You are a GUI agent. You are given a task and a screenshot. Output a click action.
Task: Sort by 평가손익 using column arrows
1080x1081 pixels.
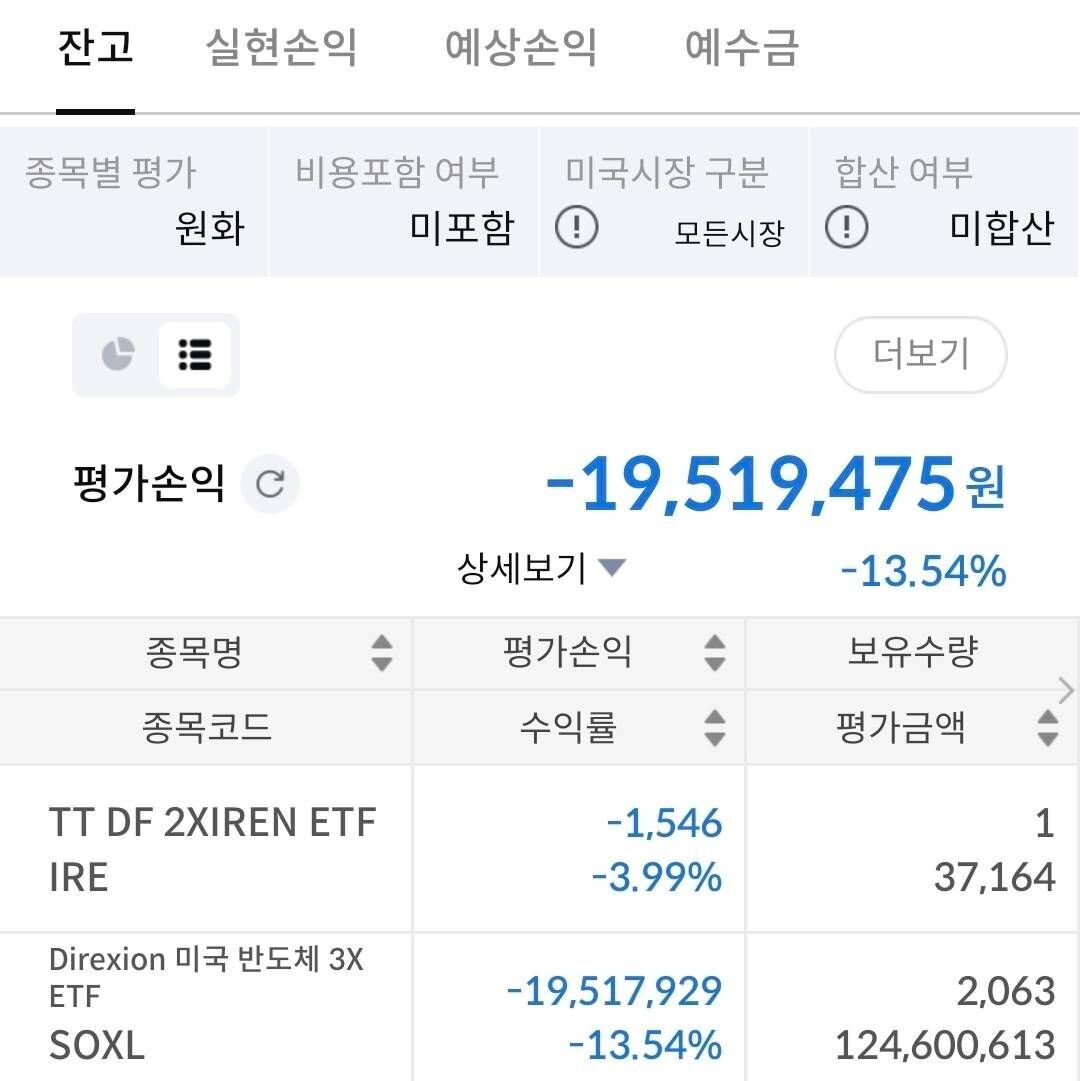tap(713, 653)
